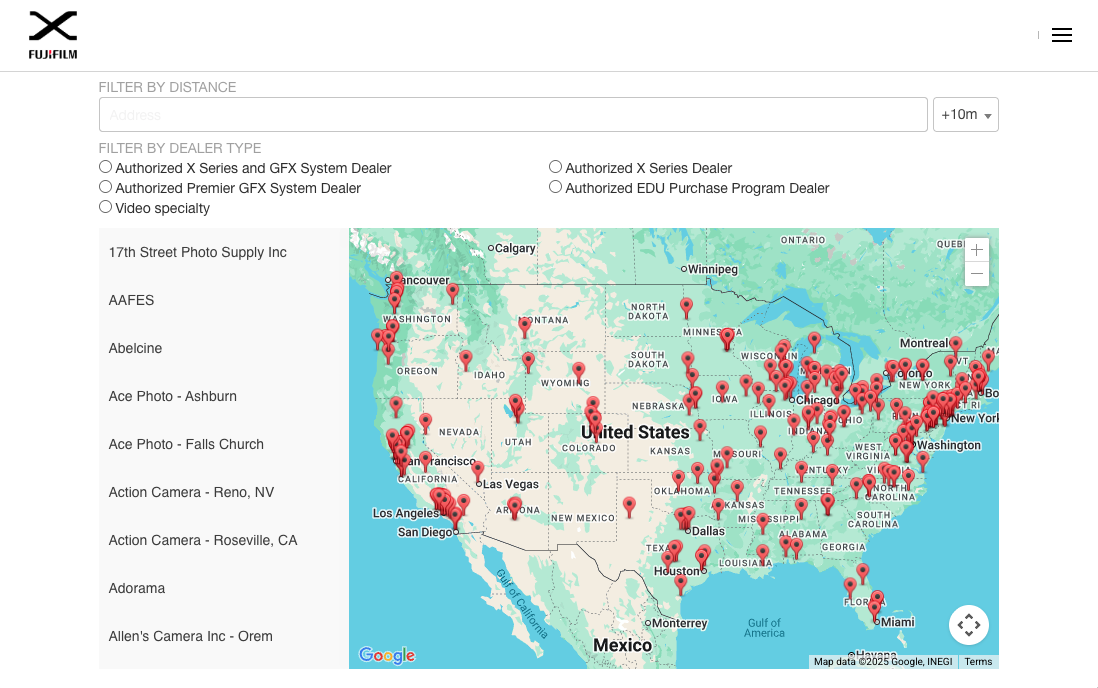1098x688 pixels.
Task: Open map camera controls button
Action: (x=968, y=625)
